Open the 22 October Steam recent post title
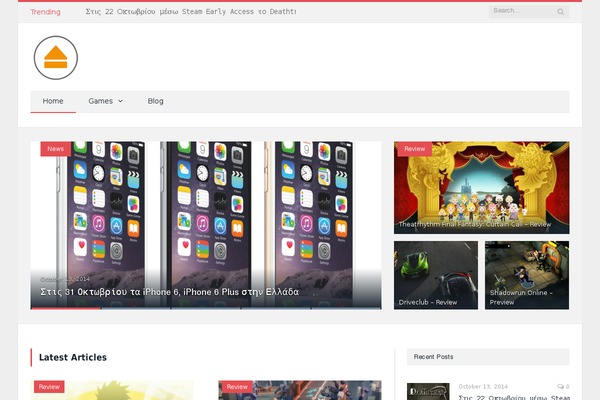 click(514, 397)
